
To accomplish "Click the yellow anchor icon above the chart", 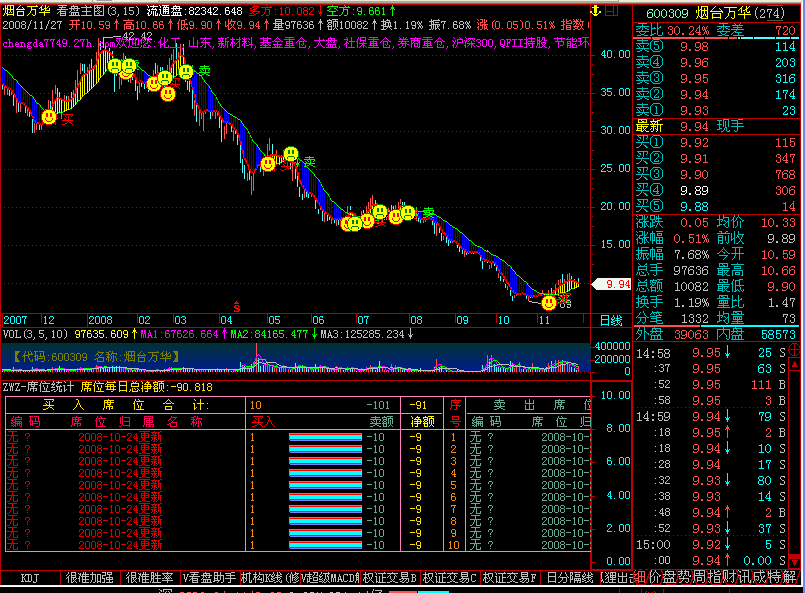I will point(596,10).
